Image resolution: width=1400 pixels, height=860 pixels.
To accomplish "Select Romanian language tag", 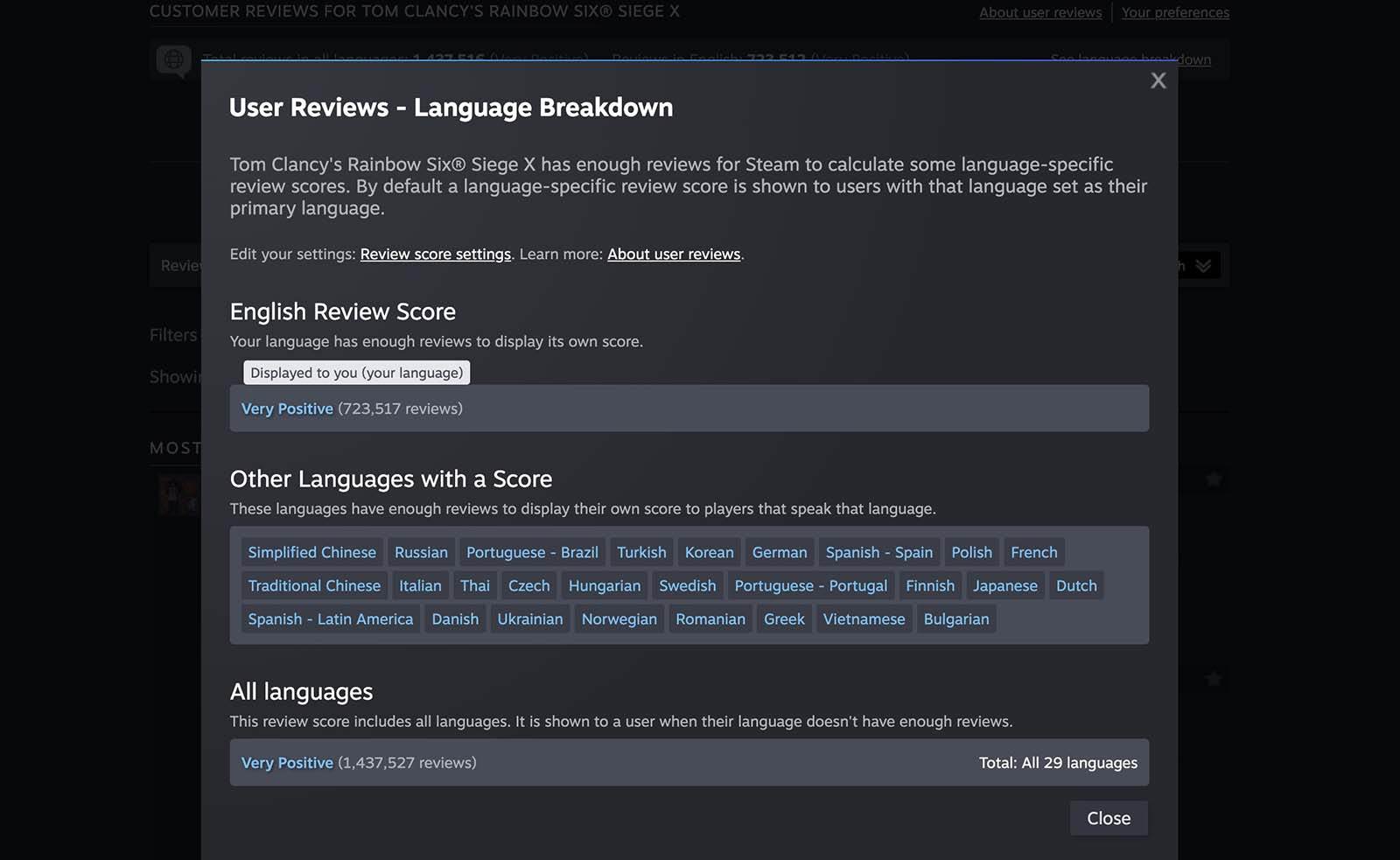I will [x=710, y=619].
